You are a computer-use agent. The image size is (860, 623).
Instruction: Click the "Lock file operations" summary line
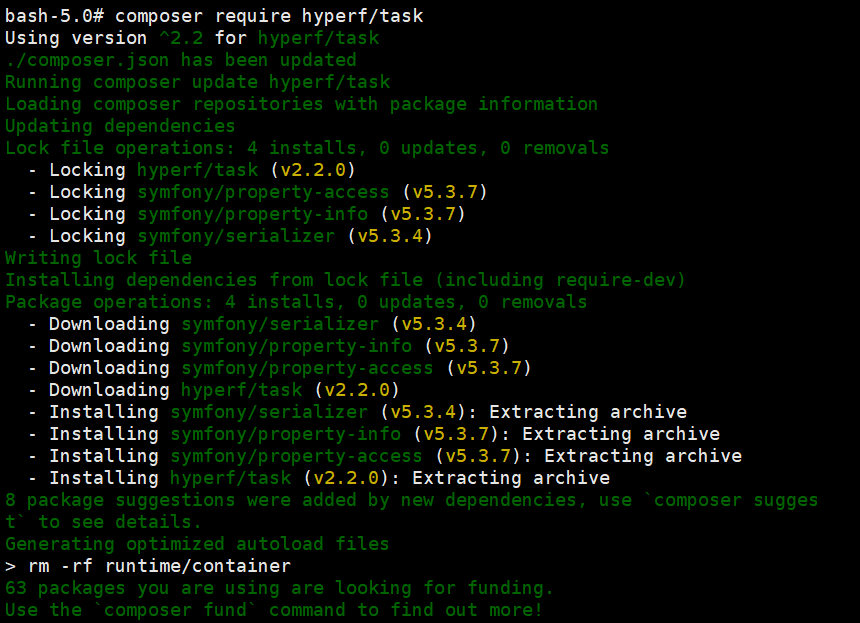(306, 148)
